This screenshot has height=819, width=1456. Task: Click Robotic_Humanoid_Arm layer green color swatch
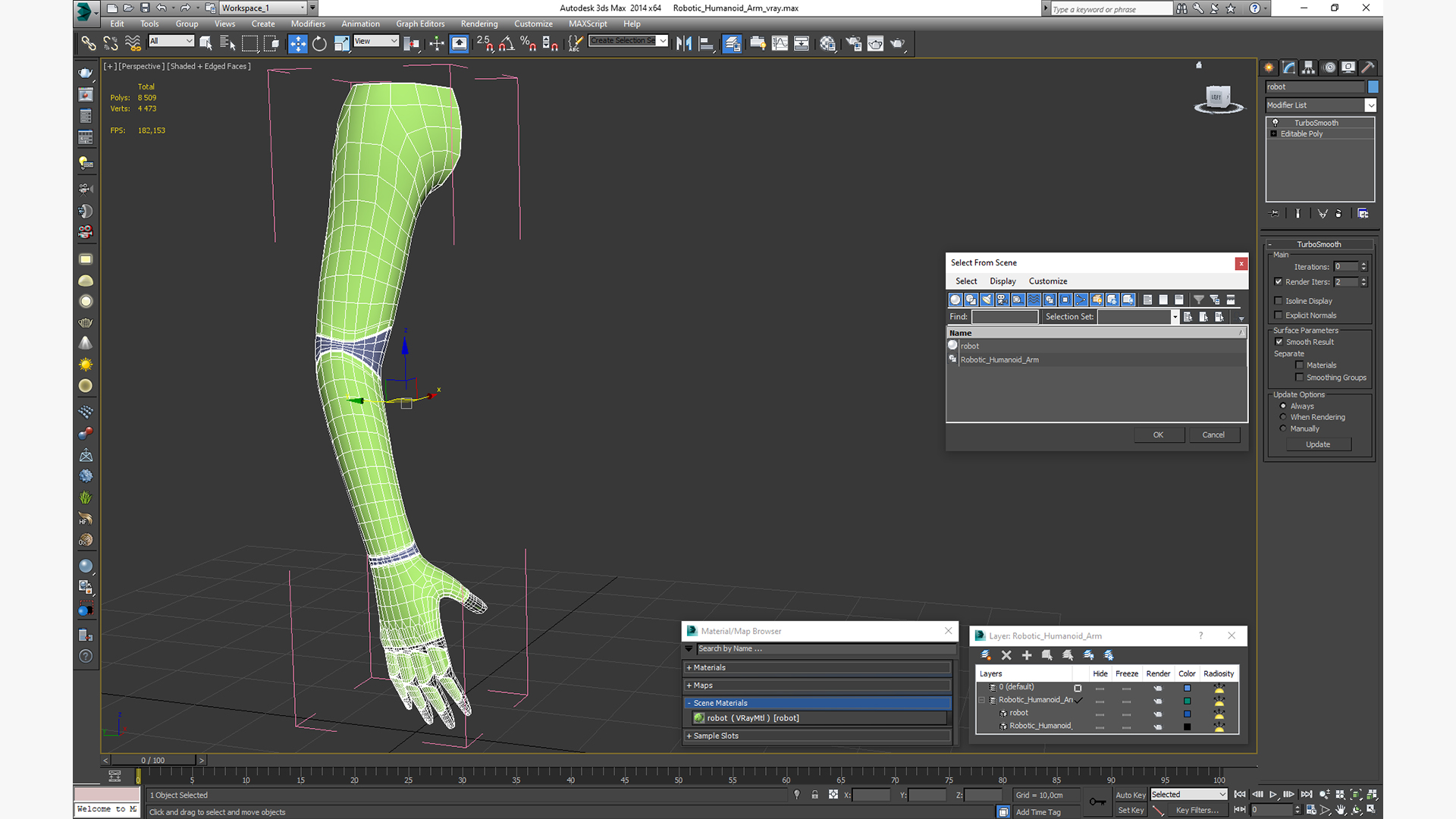pyautogui.click(x=1188, y=701)
